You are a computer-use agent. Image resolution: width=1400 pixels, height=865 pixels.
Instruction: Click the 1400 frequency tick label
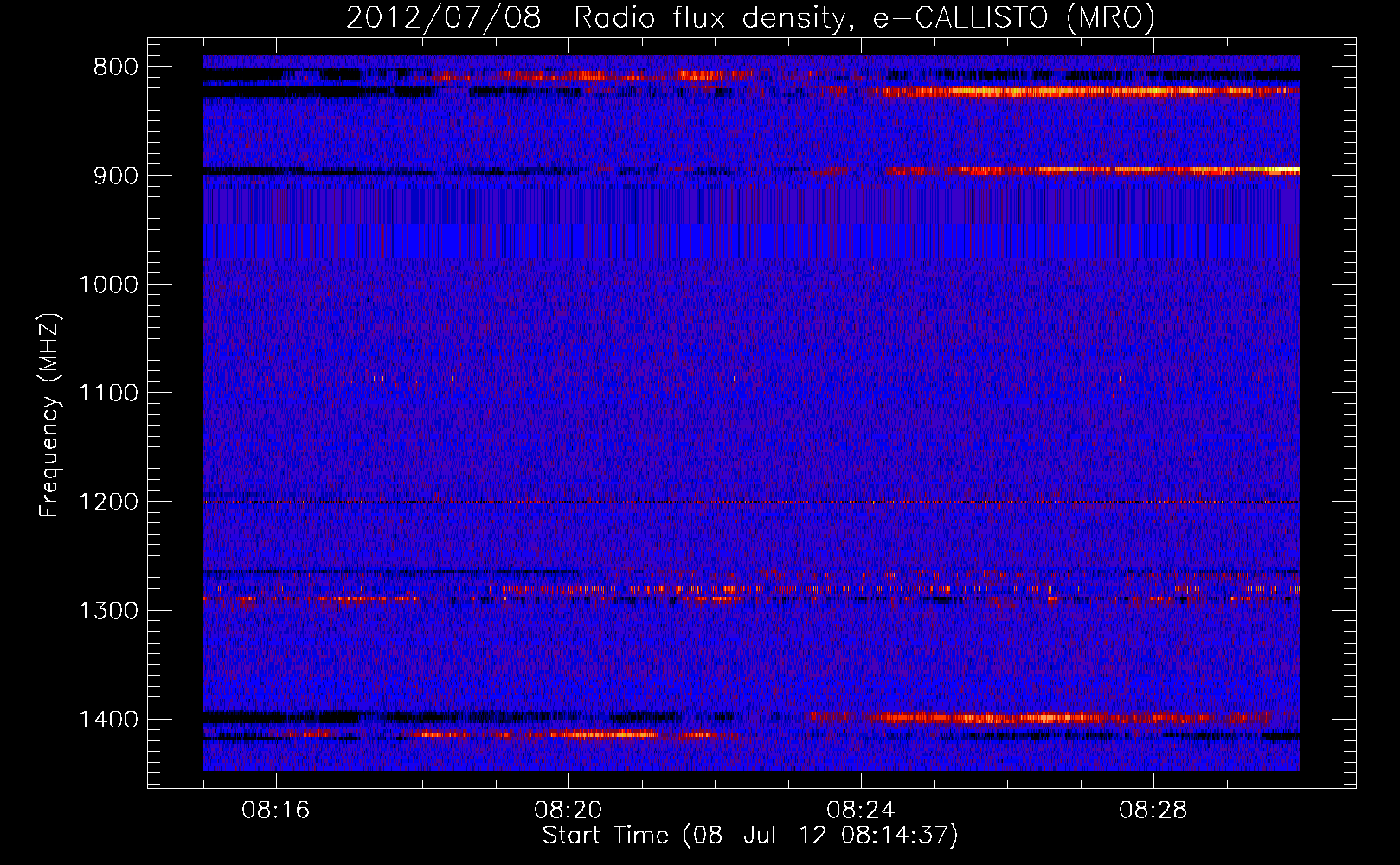click(x=108, y=721)
